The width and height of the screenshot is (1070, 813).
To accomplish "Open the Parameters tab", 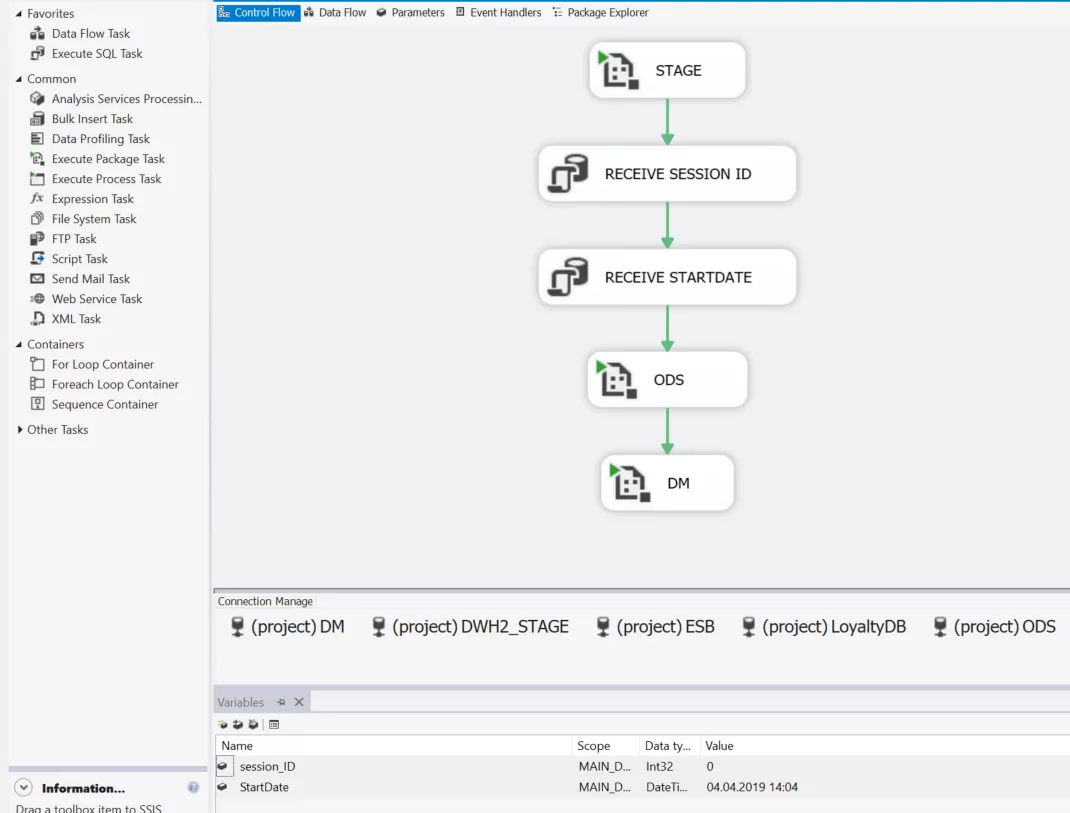I will pyautogui.click(x=410, y=12).
